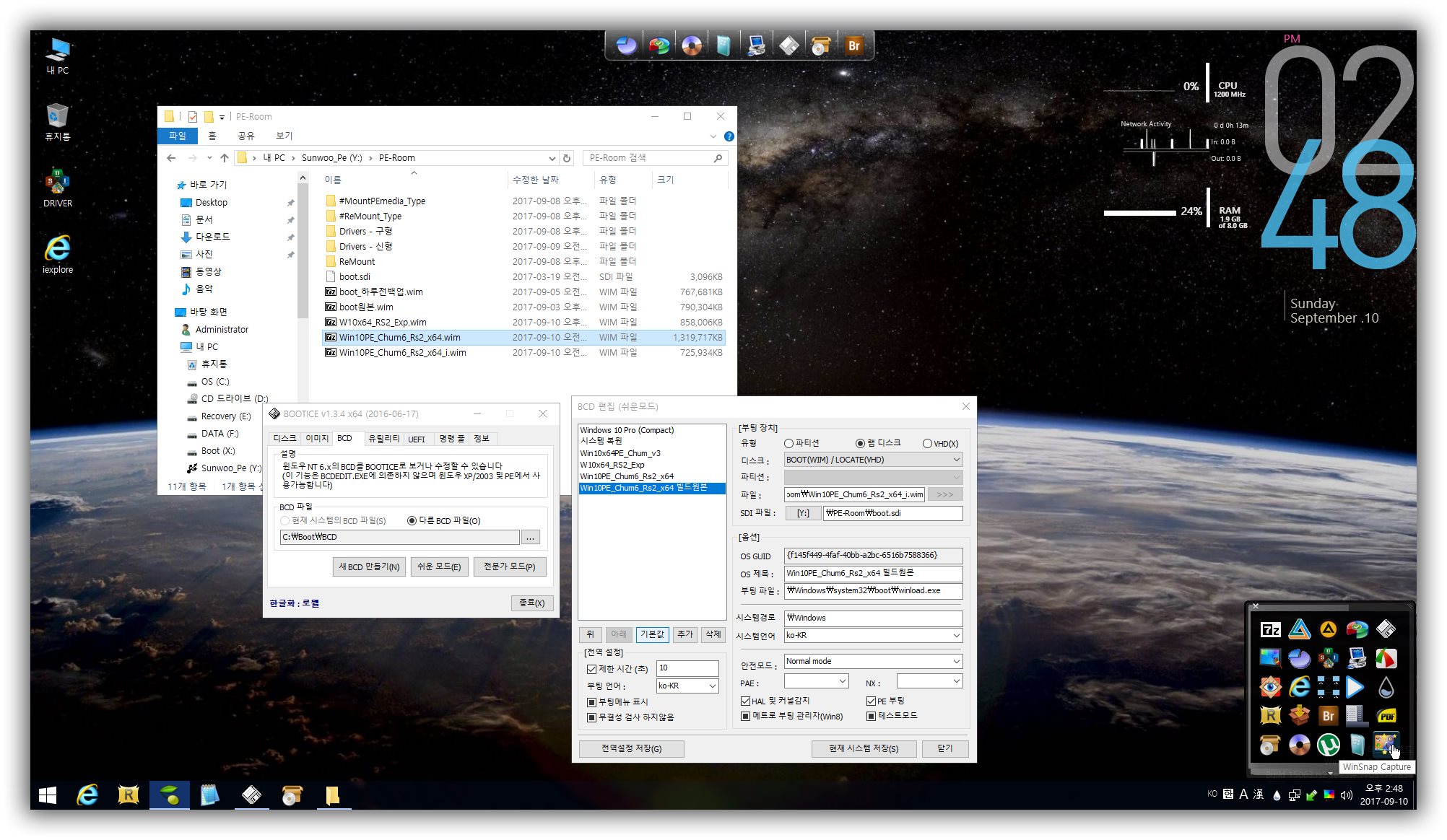
Task: Expand the Explorer ribbon chevron
Action: coord(713,136)
